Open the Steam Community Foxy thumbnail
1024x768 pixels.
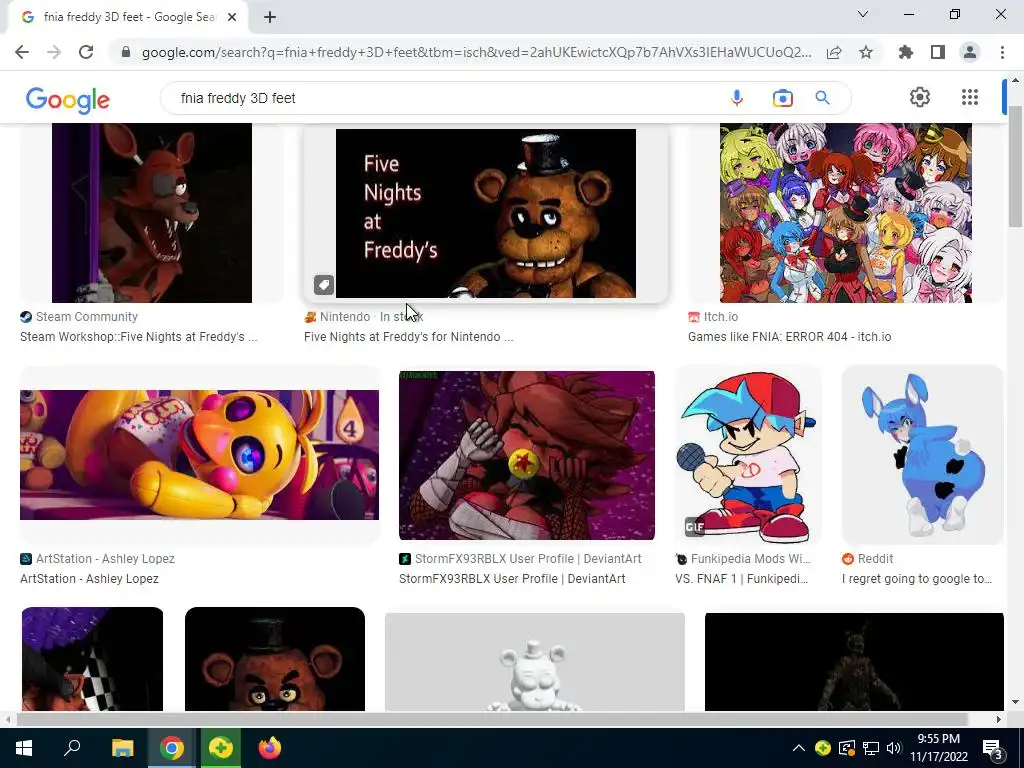[x=152, y=213]
